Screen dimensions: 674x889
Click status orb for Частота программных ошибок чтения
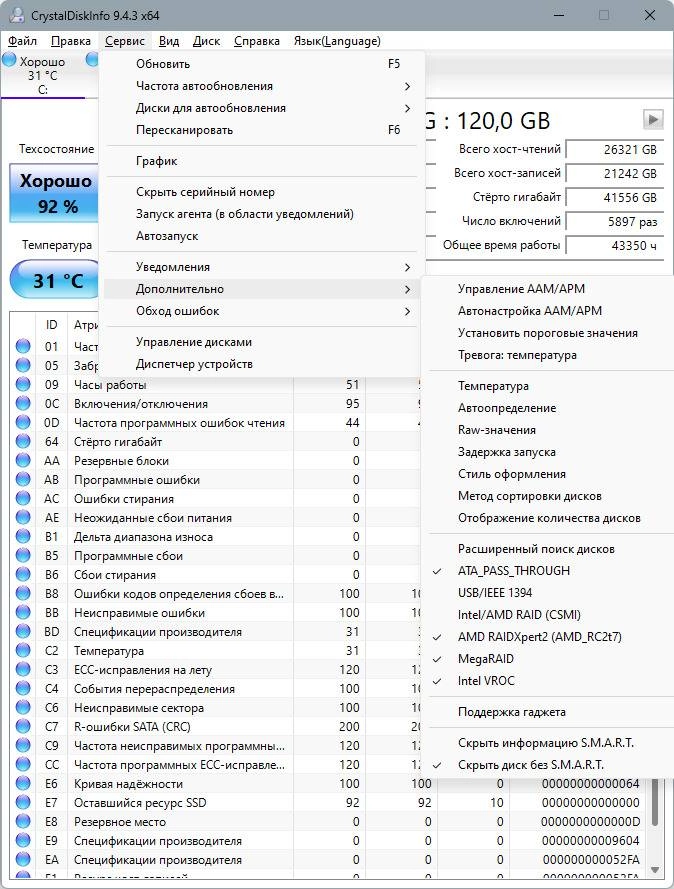tap(23, 422)
